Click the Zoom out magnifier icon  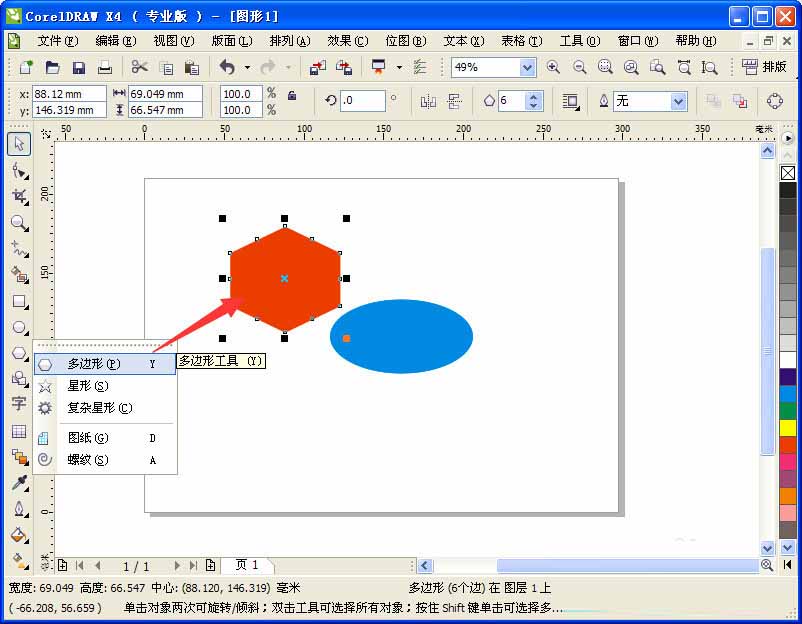579,67
